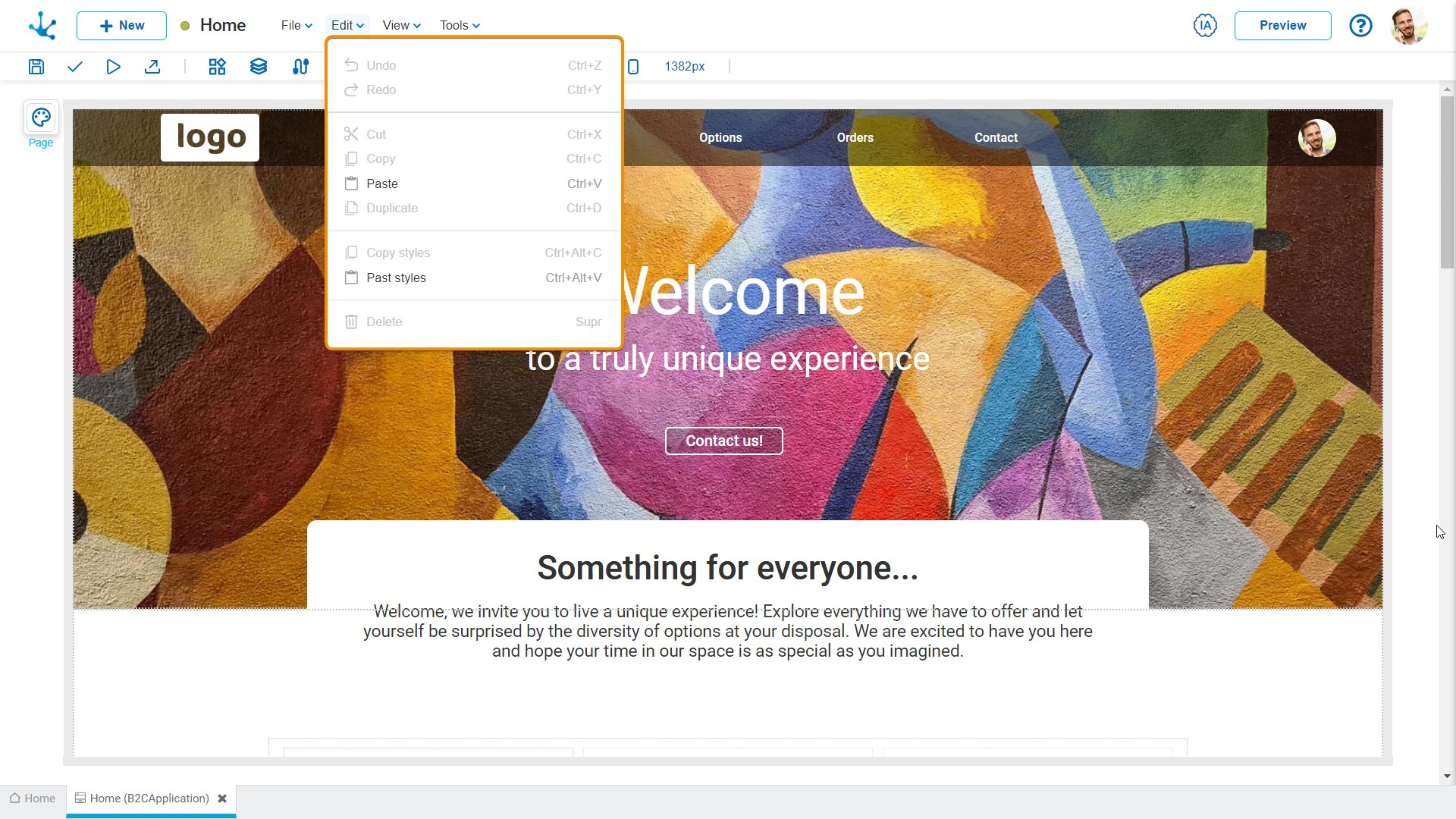Image resolution: width=1456 pixels, height=819 pixels.
Task: Expand the File menu dropdown
Action: [297, 25]
